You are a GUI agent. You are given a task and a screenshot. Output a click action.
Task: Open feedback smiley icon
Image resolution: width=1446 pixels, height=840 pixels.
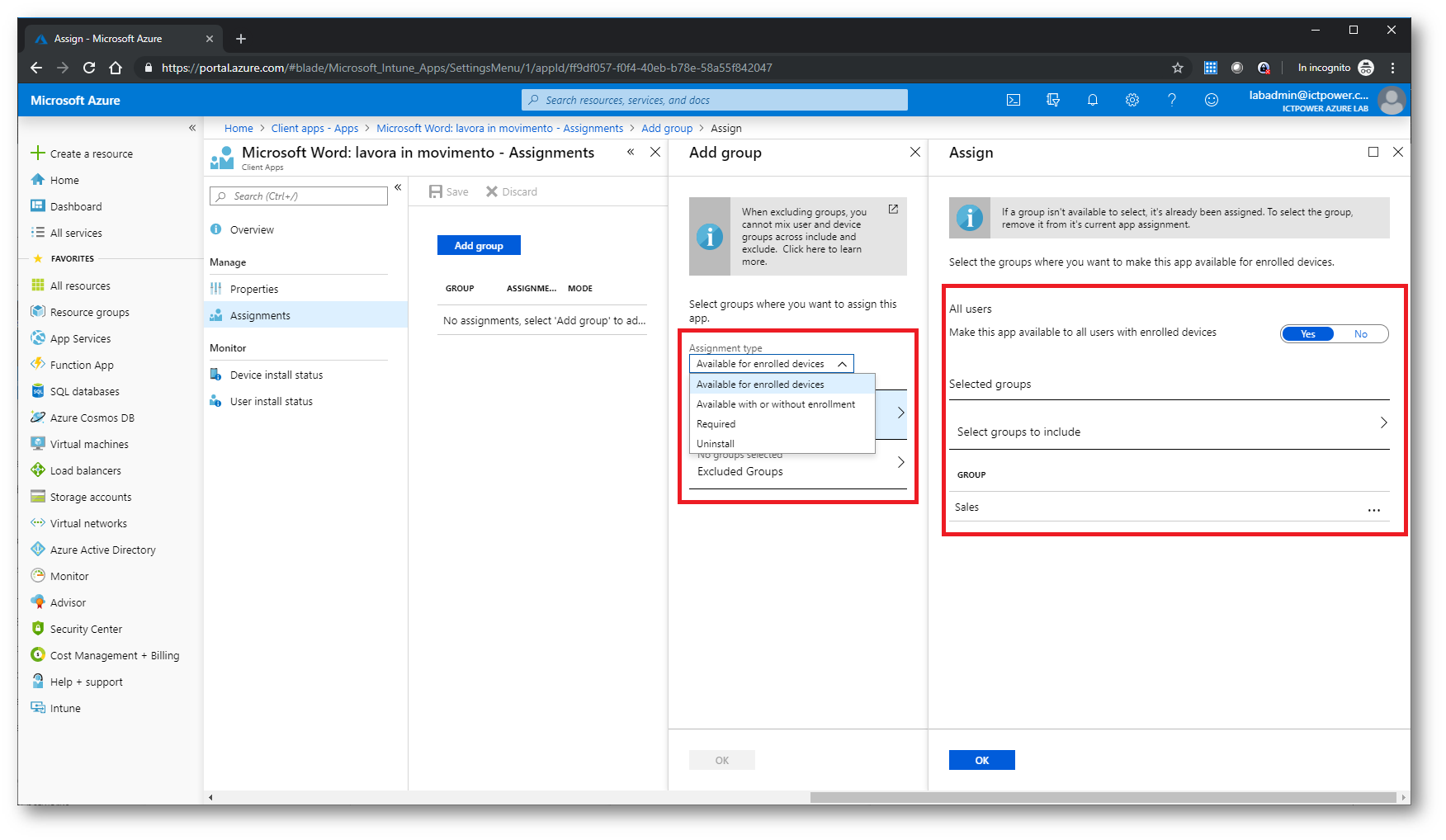[x=1212, y=100]
